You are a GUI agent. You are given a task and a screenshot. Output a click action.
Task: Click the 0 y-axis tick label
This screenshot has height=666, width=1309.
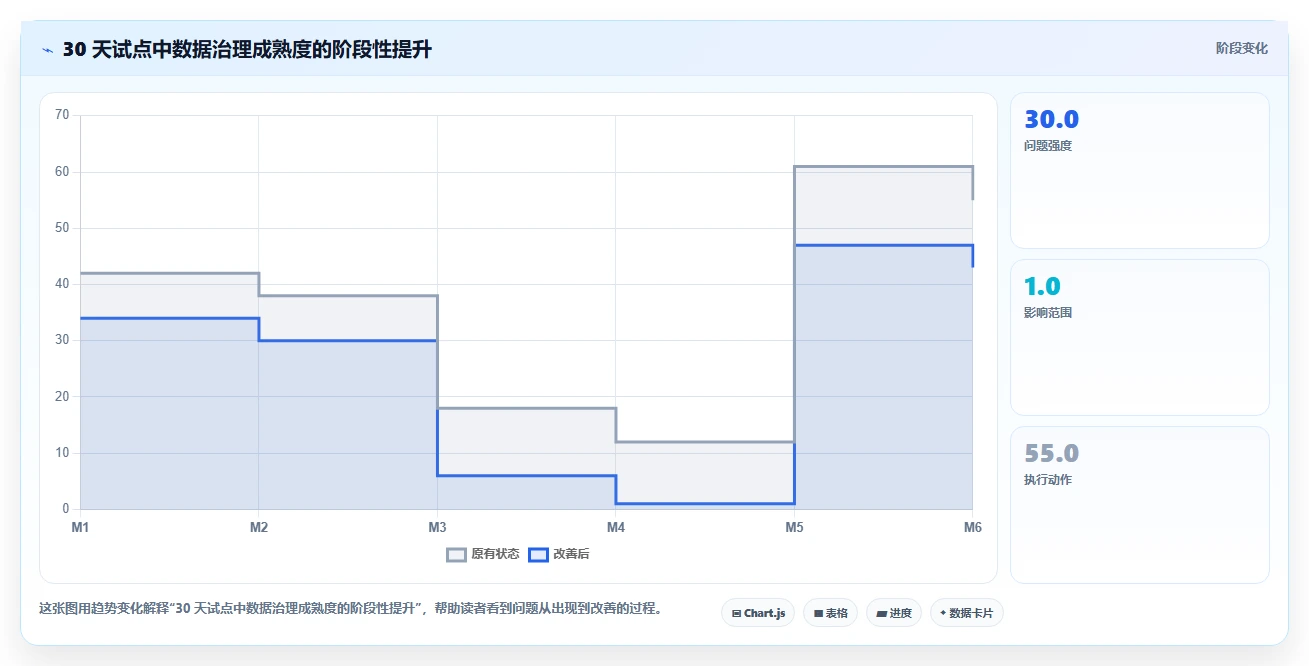(66, 509)
